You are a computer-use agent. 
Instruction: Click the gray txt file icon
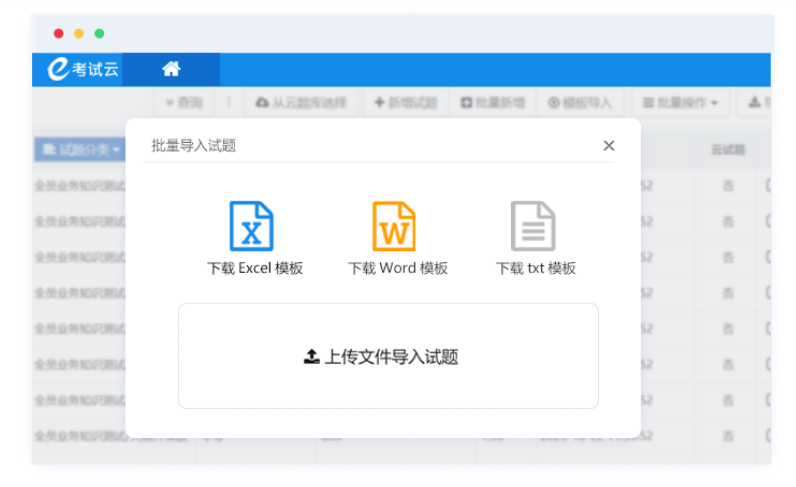[x=533, y=225]
